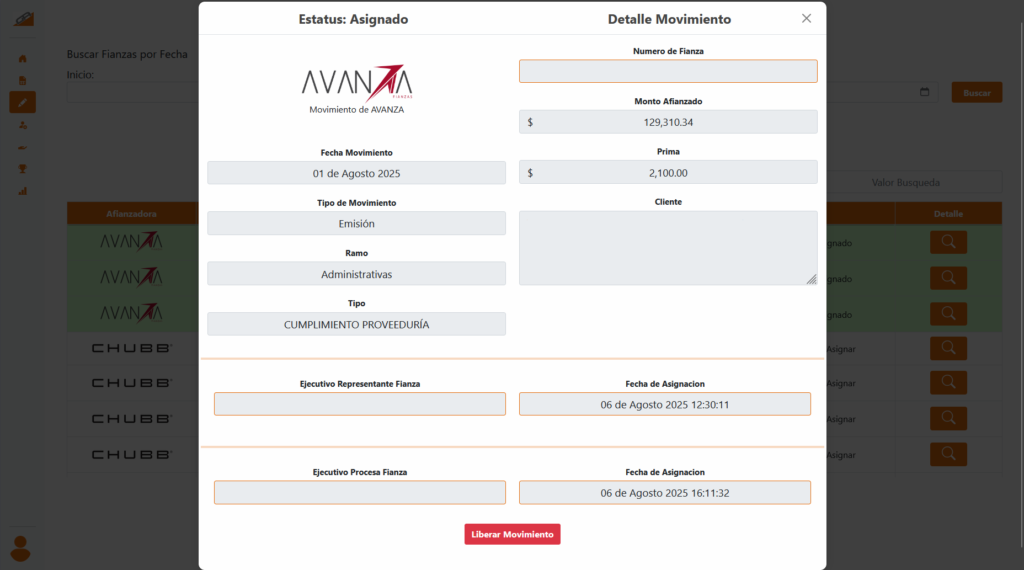Click the Ejecutivo Representante Fianza field
This screenshot has width=1024, height=570.
tap(359, 404)
